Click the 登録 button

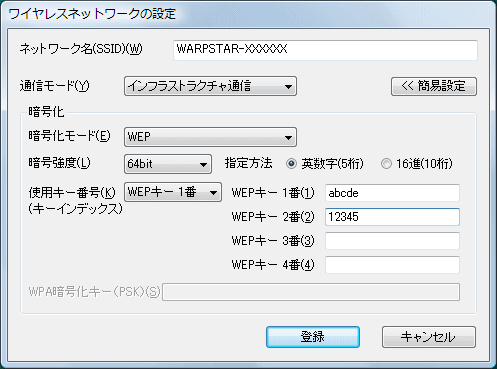[313, 337]
